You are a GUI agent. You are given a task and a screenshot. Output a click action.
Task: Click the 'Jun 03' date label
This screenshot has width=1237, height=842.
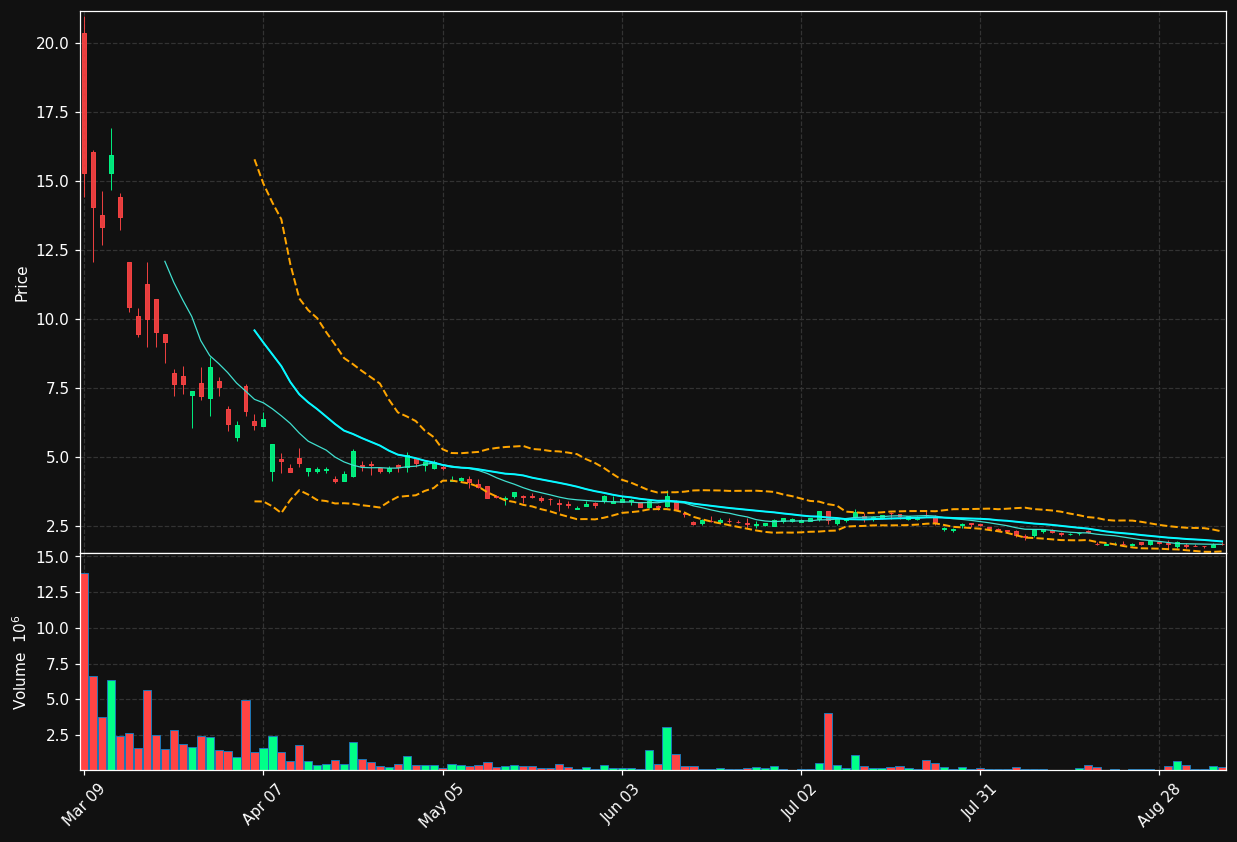(620, 804)
